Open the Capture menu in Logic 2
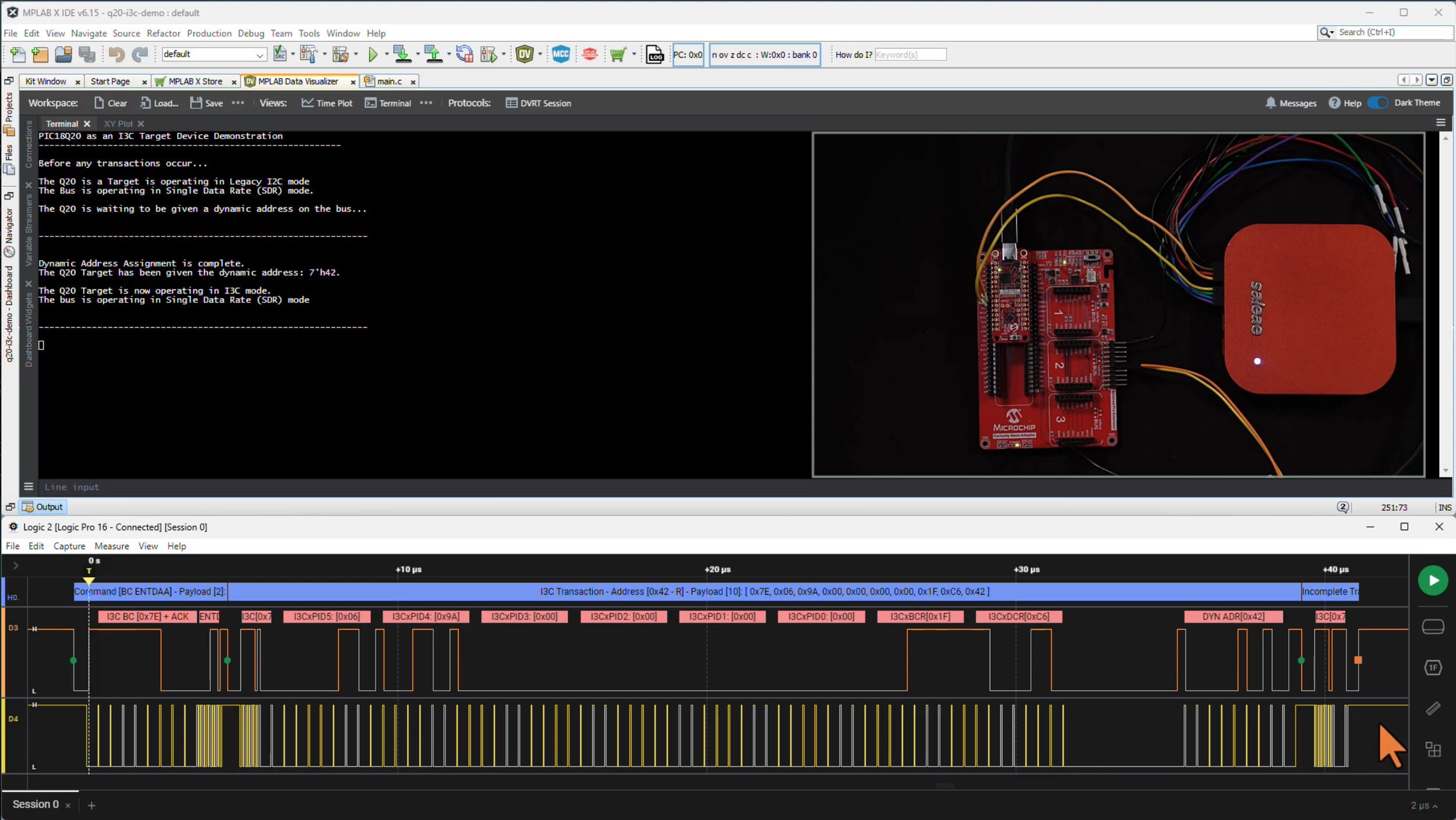The image size is (1456, 820). [69, 546]
